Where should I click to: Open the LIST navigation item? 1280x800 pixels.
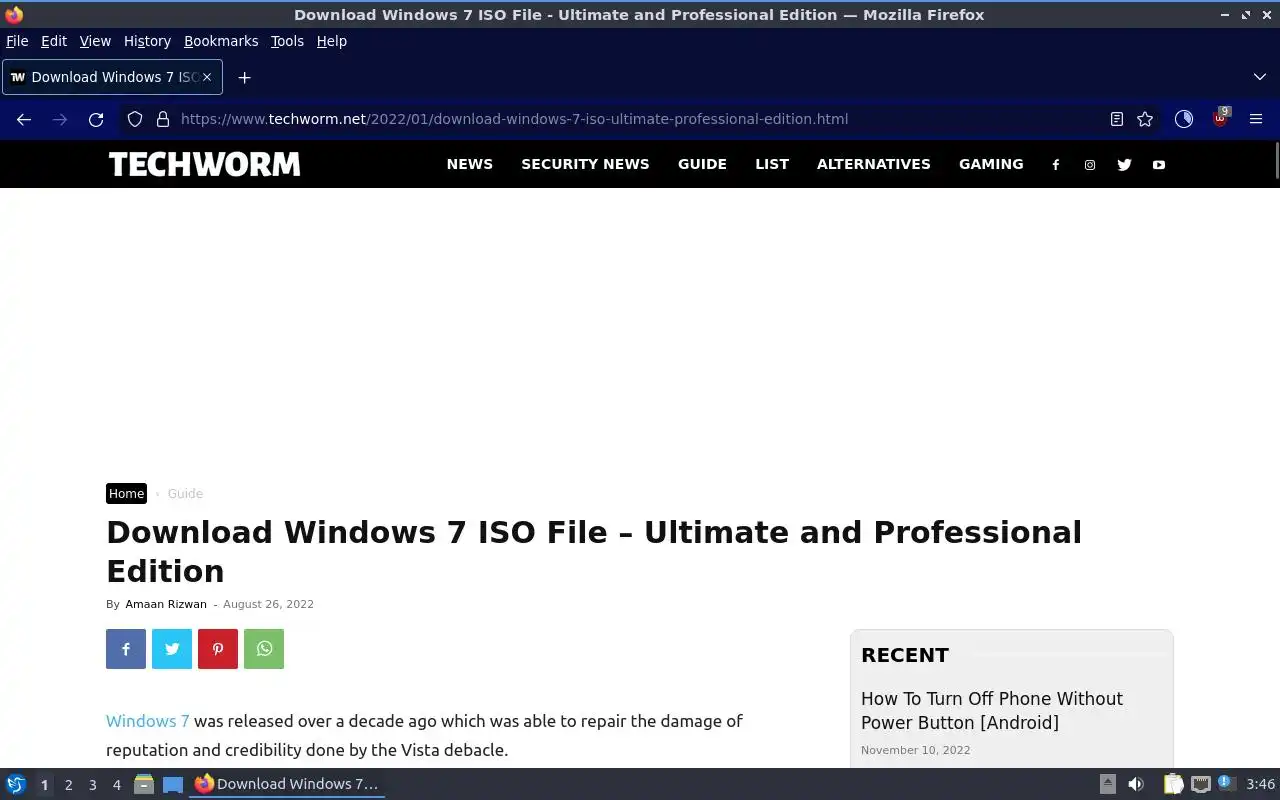(x=772, y=164)
